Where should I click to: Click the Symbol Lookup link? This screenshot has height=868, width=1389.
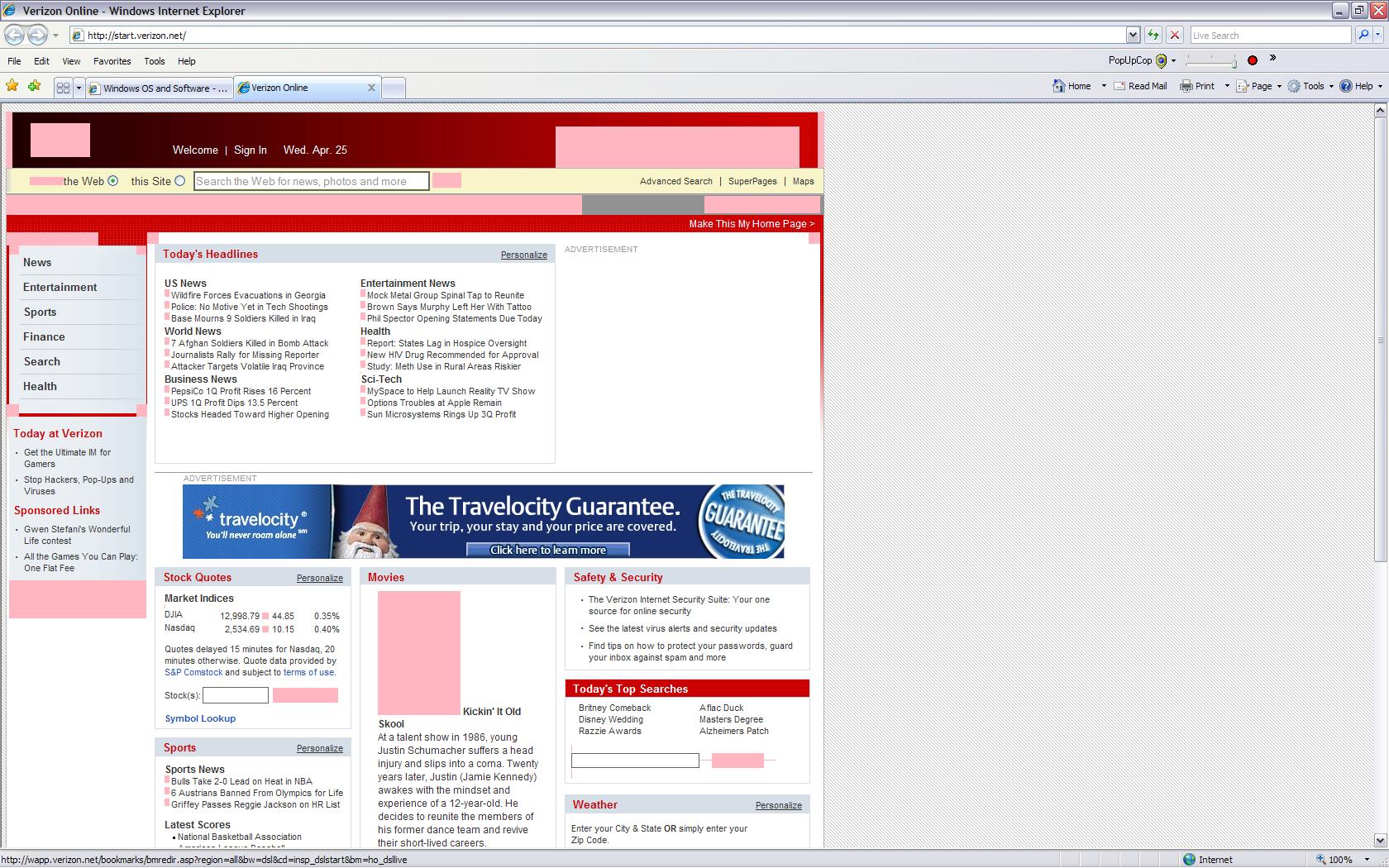click(200, 718)
